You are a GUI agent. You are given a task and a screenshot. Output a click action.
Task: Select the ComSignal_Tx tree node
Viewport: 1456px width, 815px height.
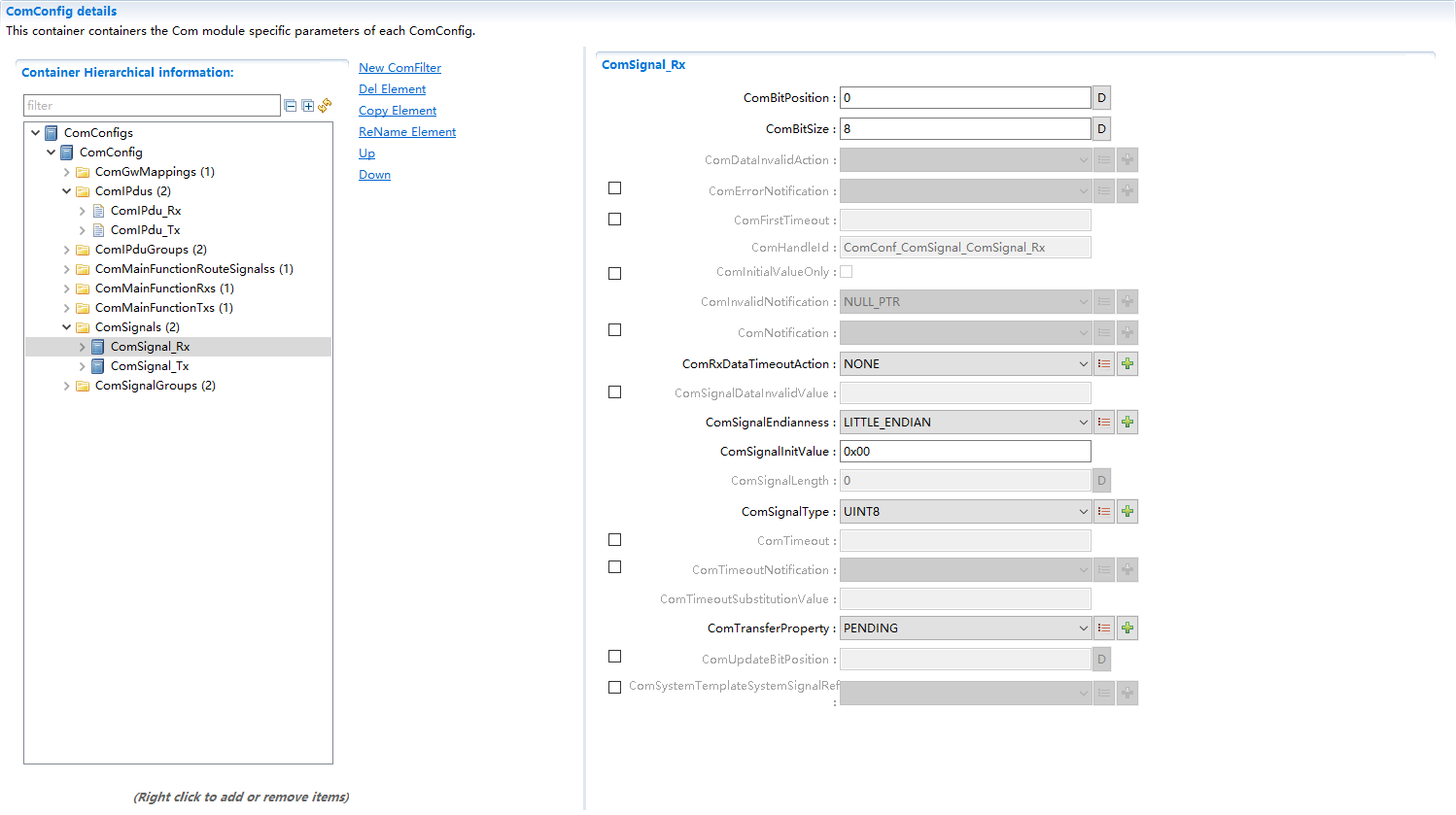click(x=150, y=366)
